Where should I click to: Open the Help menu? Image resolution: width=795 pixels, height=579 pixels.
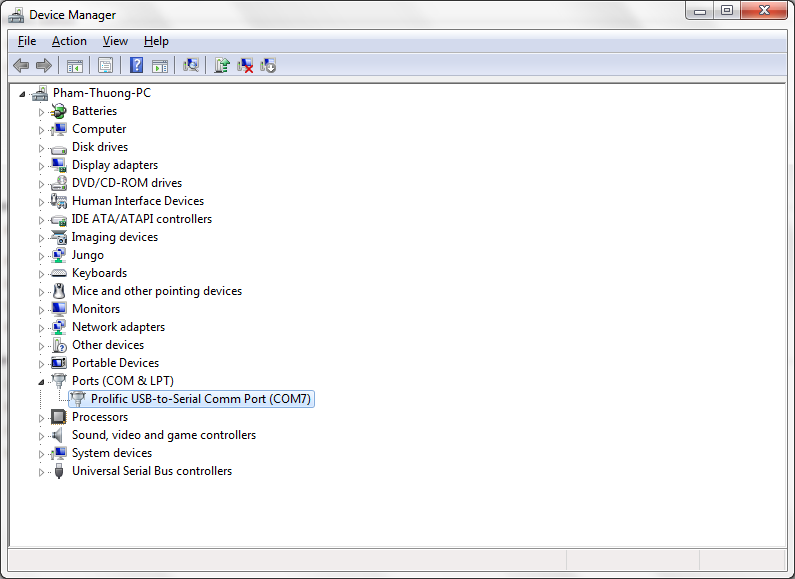click(156, 41)
